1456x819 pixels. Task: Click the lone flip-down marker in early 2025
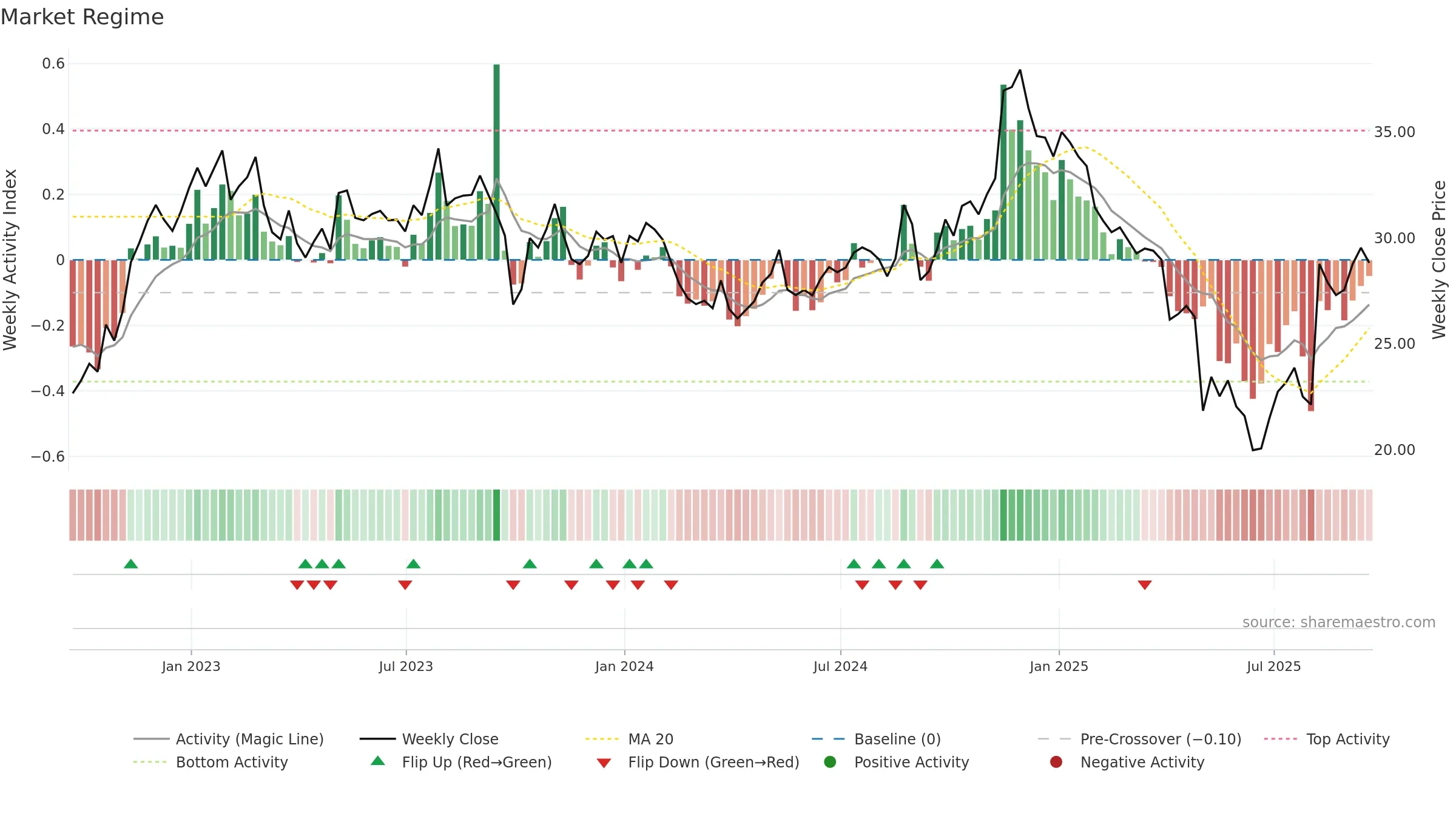[1145, 585]
